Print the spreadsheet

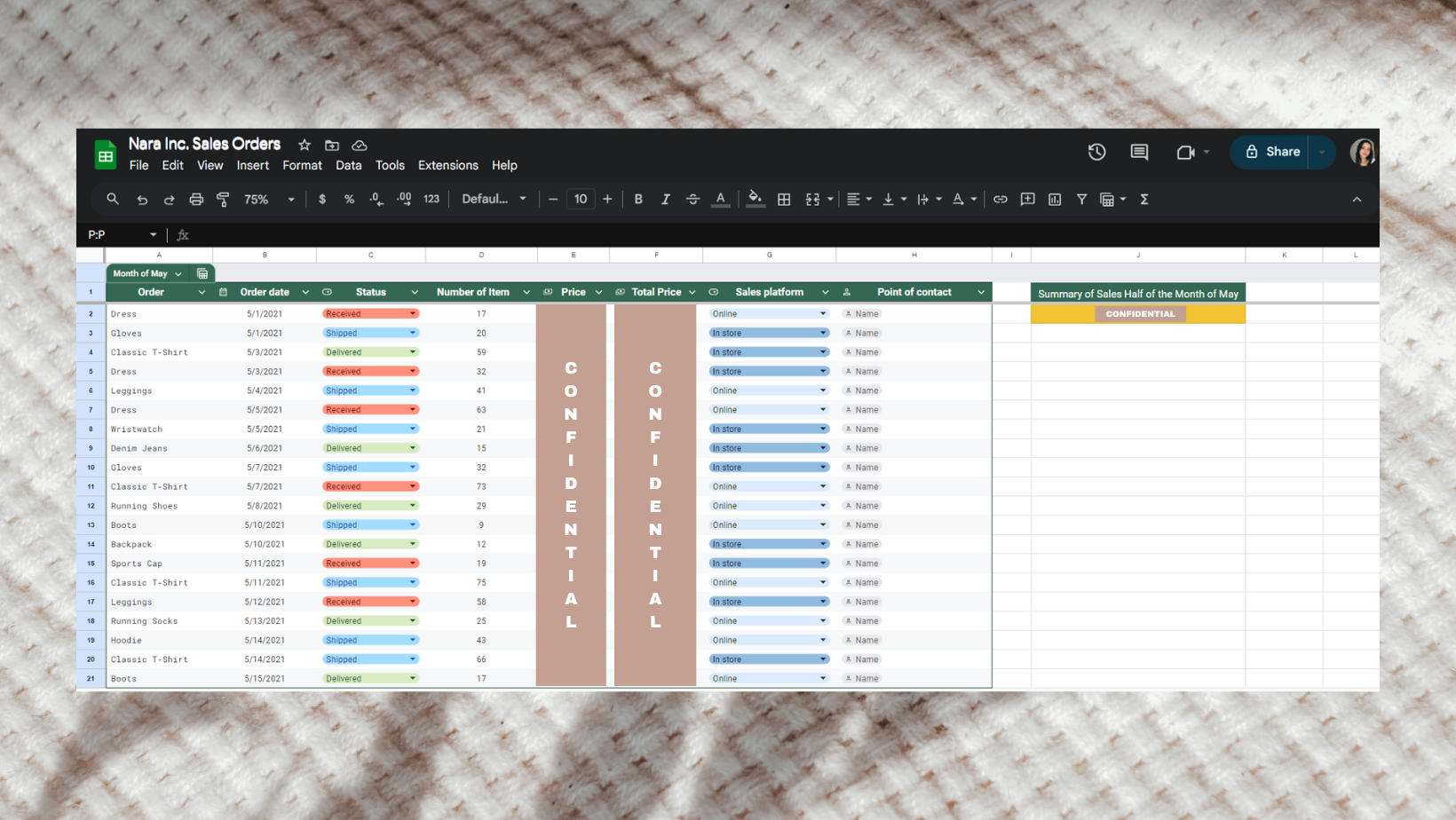(x=196, y=200)
